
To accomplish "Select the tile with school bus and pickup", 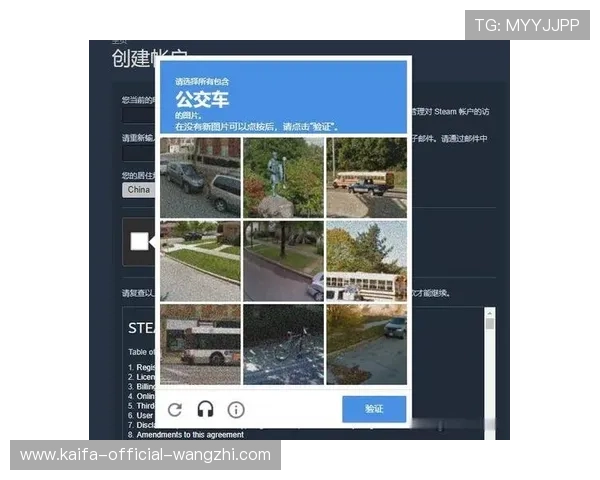I will 367,178.
